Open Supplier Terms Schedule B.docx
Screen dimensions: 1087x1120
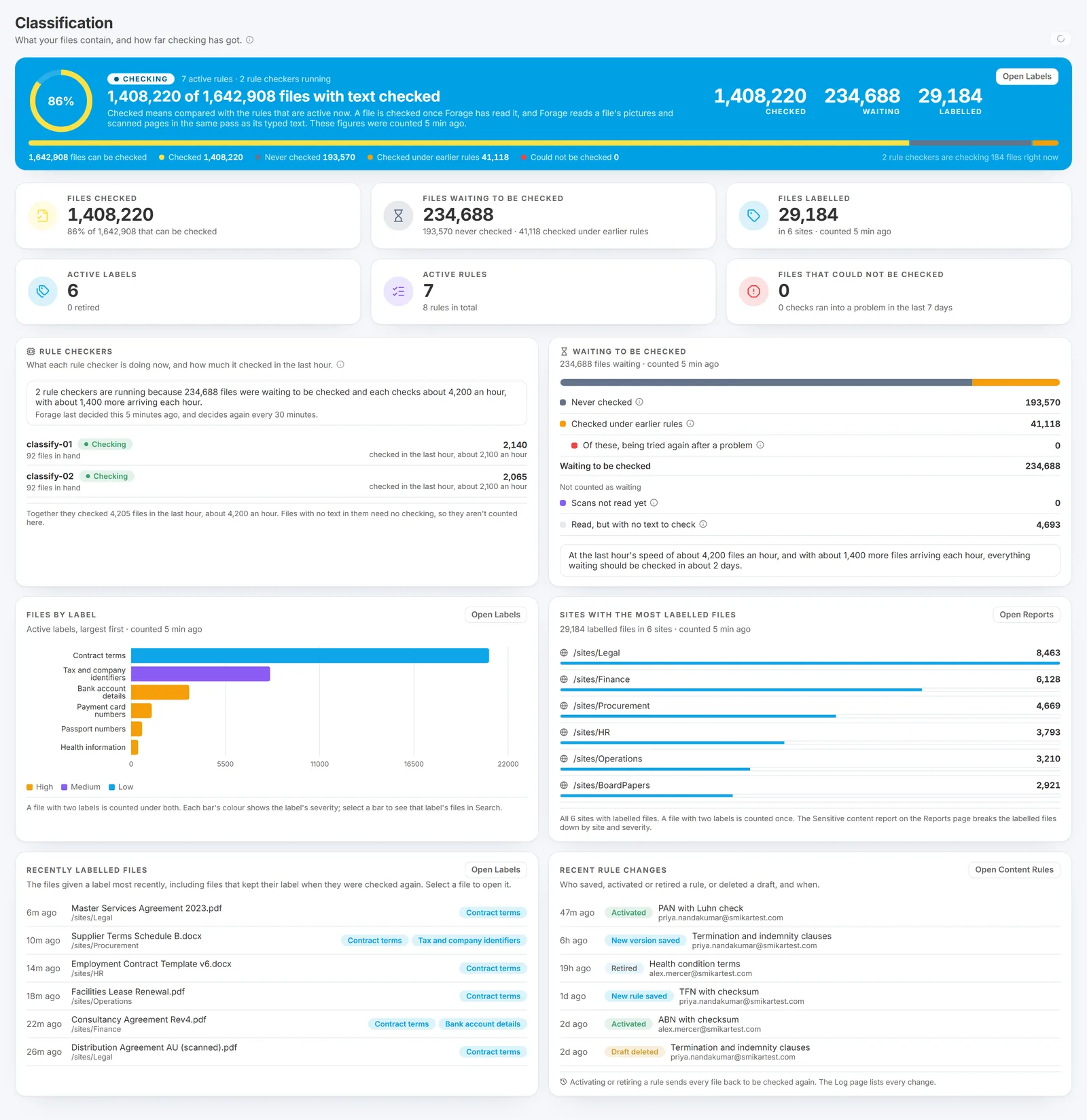(137, 936)
